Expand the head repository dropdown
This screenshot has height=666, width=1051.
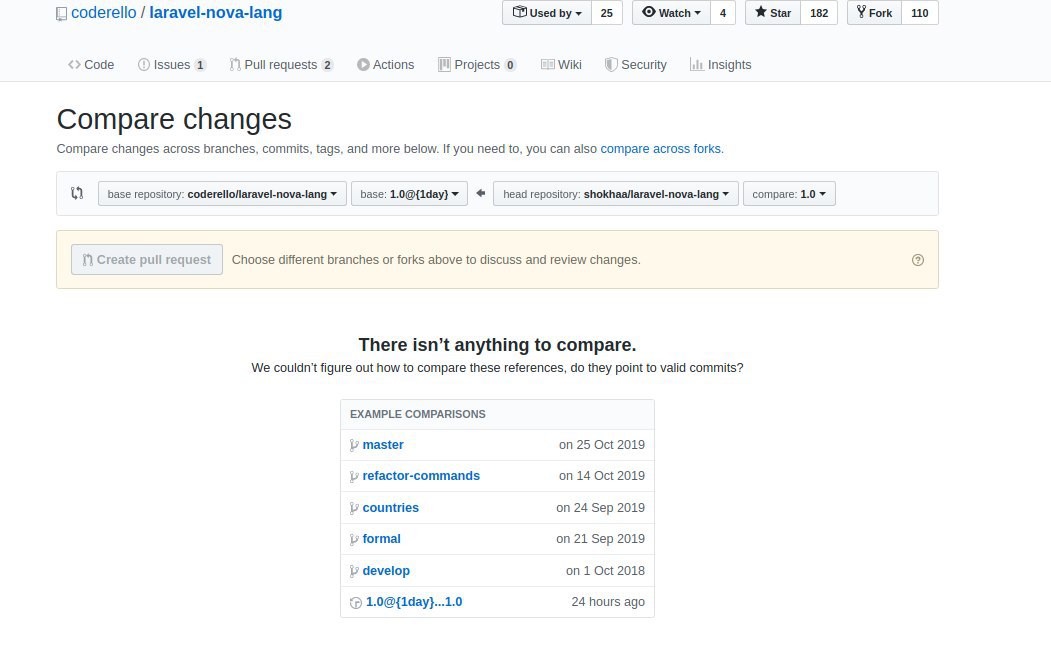616,194
